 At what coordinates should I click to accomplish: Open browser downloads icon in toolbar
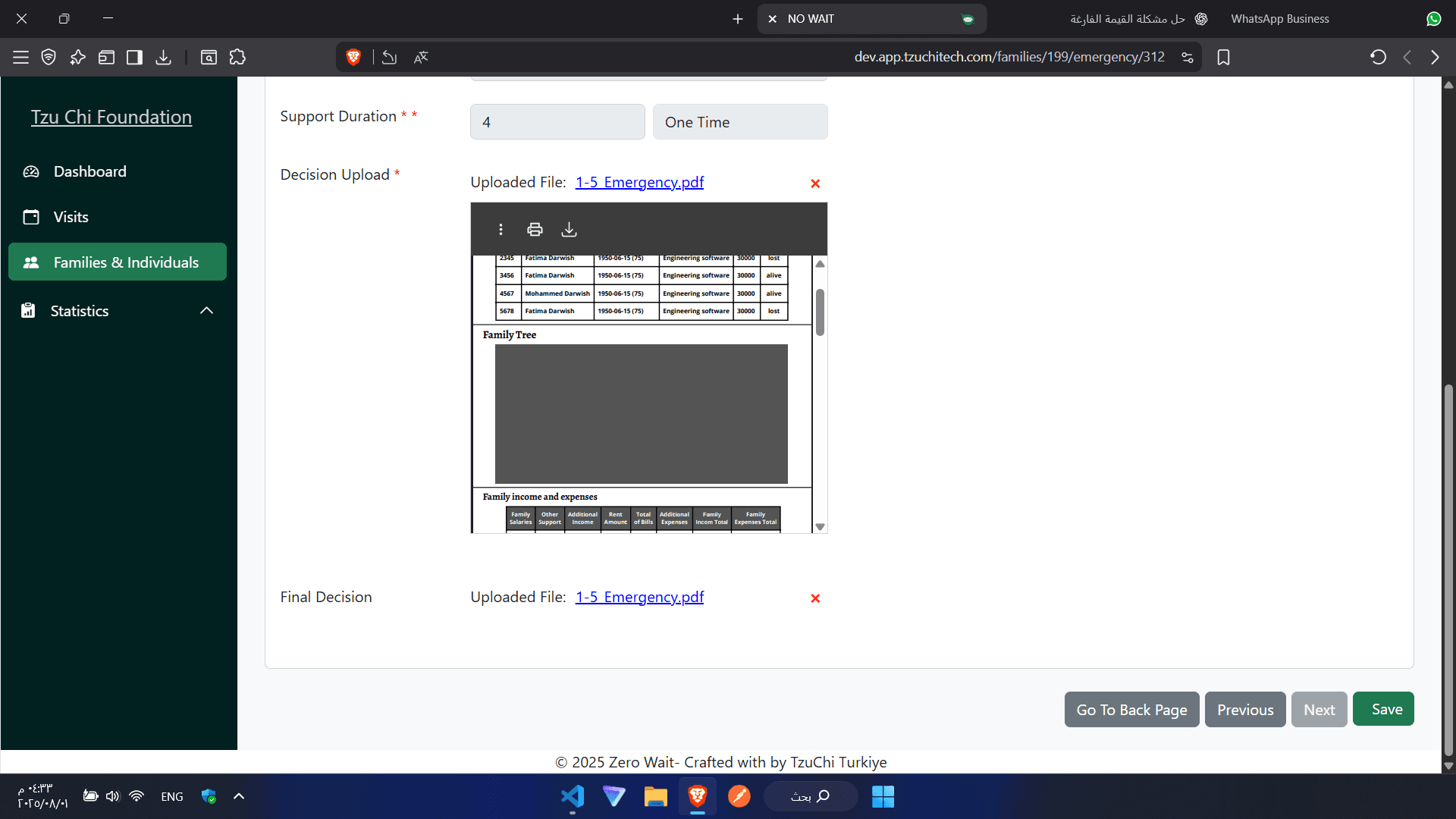coord(163,57)
